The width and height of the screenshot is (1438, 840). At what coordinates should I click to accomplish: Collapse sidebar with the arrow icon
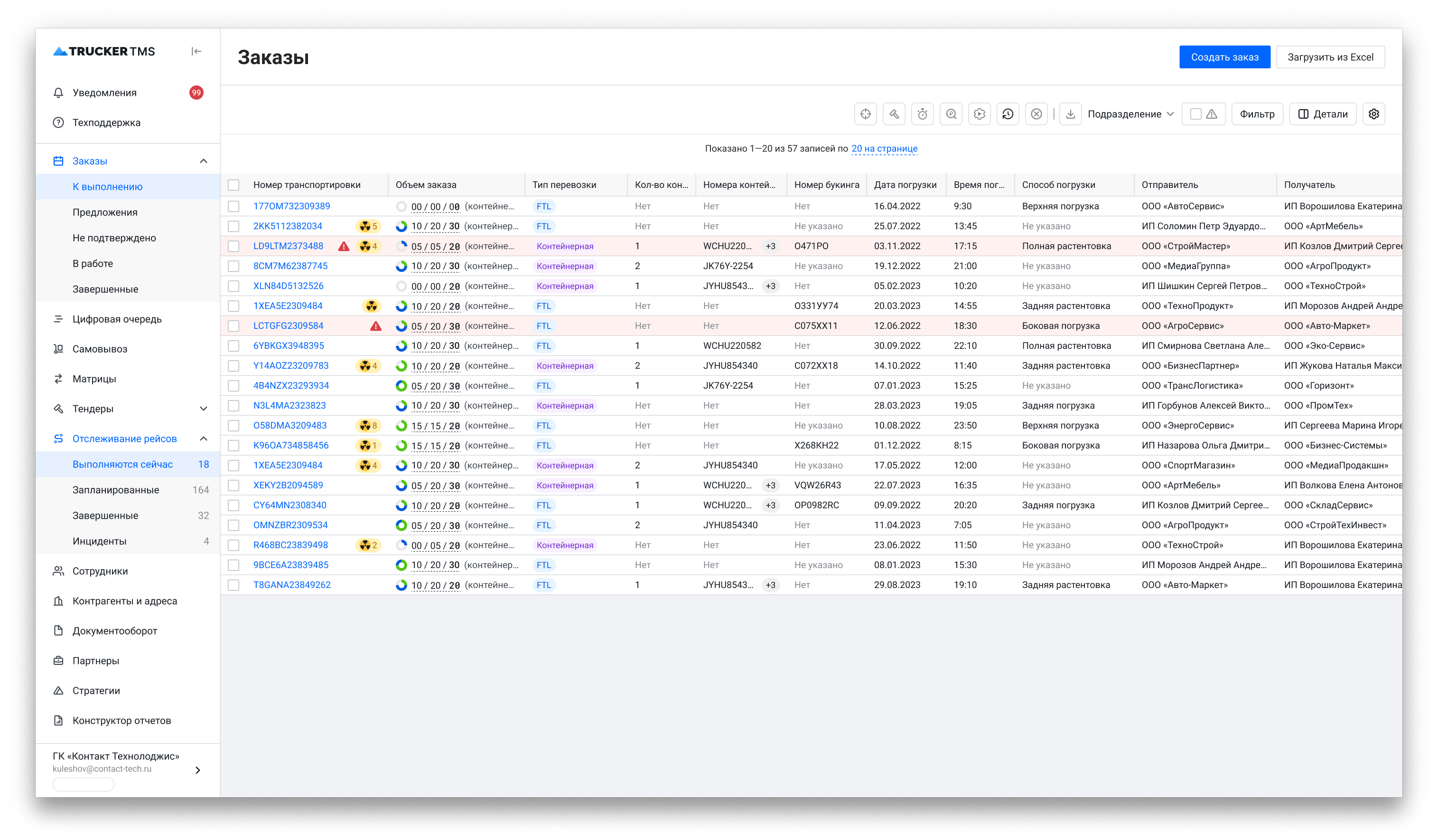click(196, 51)
